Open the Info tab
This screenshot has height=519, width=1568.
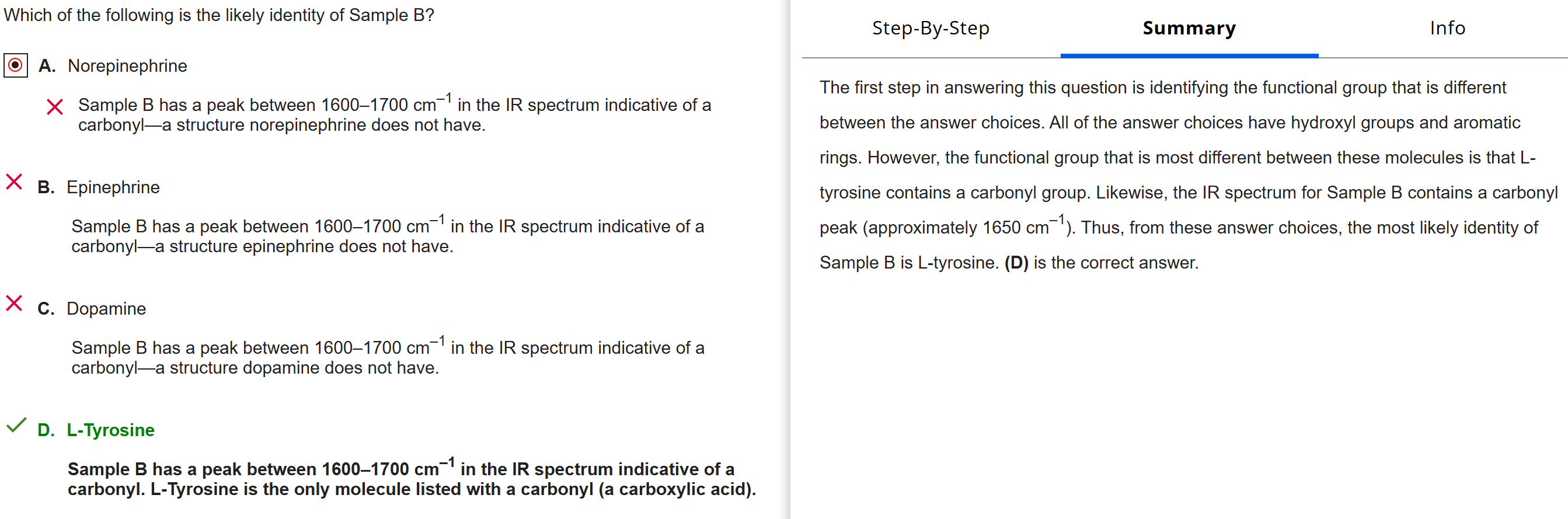click(x=1447, y=28)
